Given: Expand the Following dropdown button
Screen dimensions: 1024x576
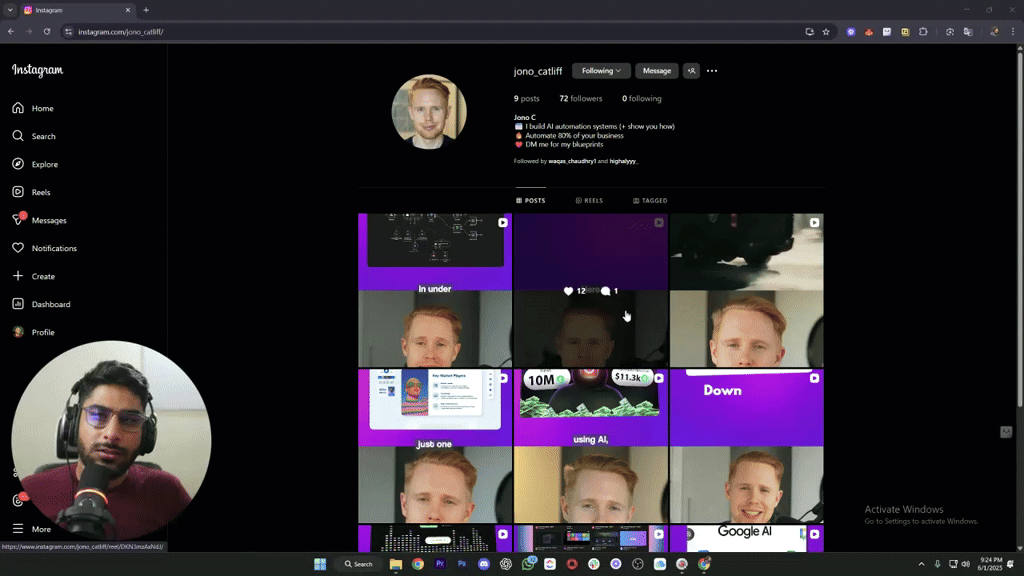Looking at the screenshot, I should point(601,71).
